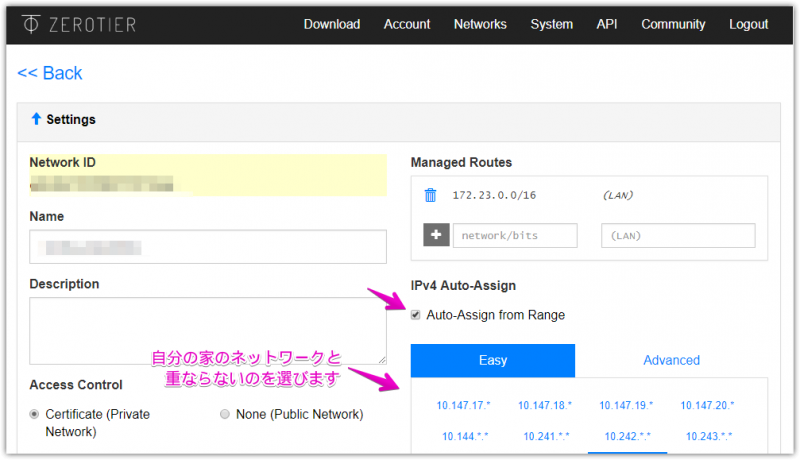This screenshot has width=800, height=460.
Task: Go back using the << Back link
Action: (x=50, y=73)
